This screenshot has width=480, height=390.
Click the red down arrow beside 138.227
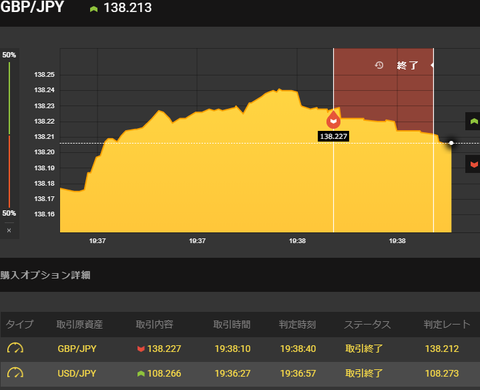coord(141,349)
